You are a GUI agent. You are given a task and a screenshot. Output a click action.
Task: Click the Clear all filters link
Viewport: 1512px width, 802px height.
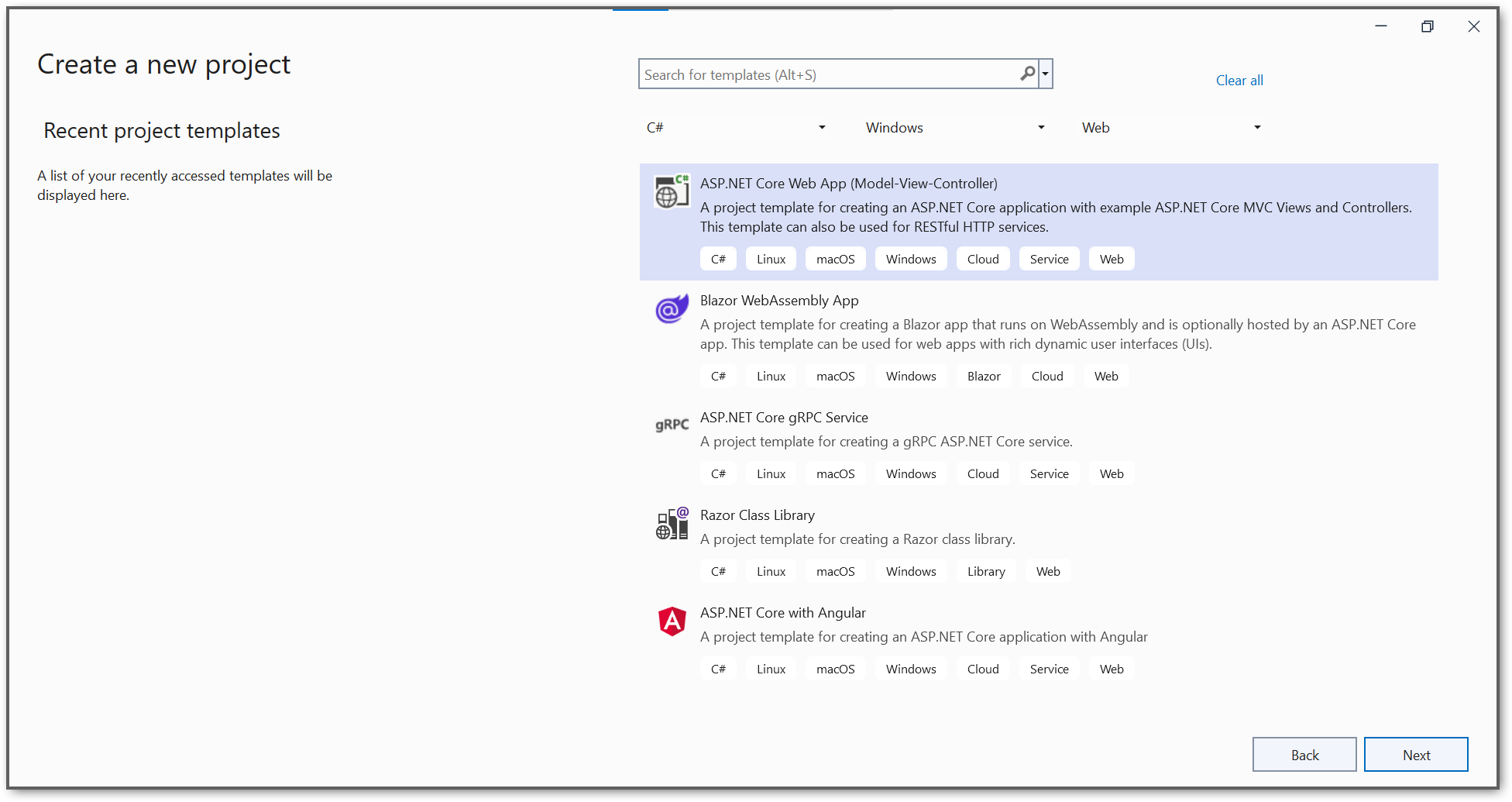tap(1239, 81)
